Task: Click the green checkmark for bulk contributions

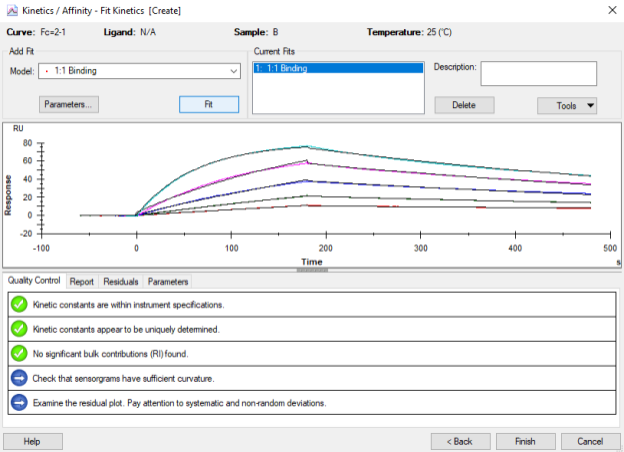Action: click(x=18, y=353)
